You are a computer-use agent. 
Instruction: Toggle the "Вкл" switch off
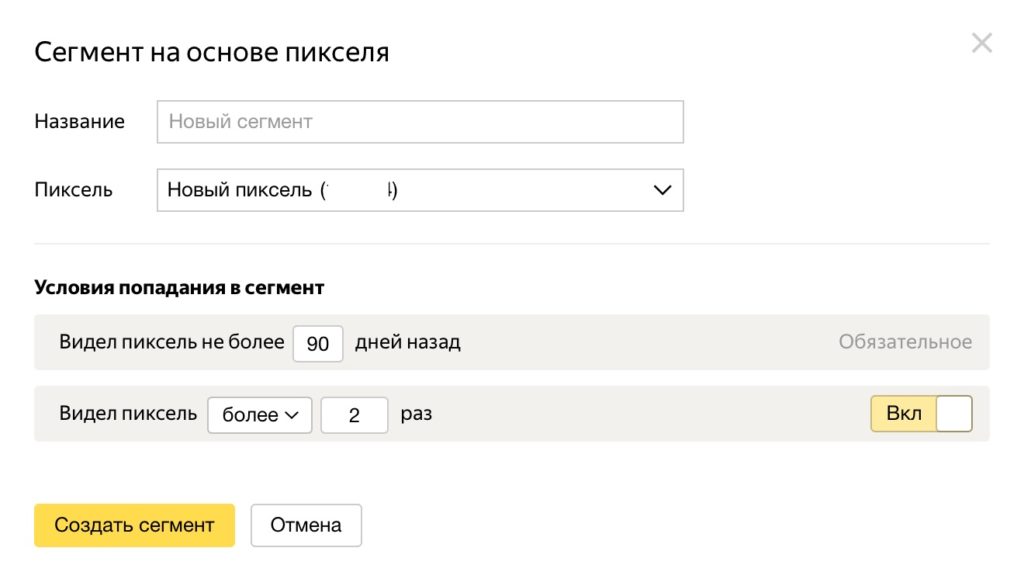pos(921,414)
